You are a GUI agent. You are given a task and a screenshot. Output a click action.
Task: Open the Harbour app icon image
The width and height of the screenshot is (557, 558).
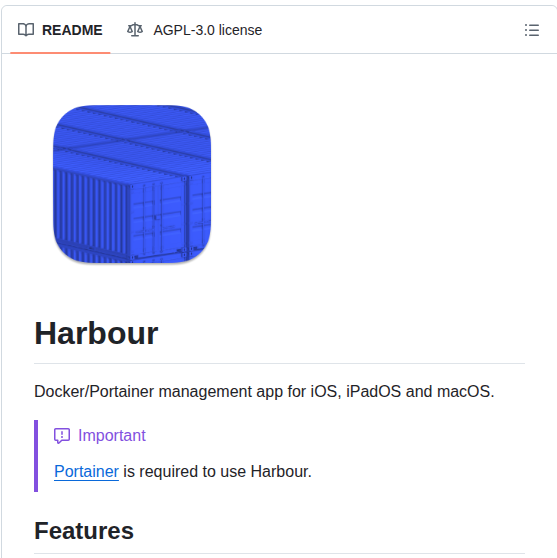point(132,184)
